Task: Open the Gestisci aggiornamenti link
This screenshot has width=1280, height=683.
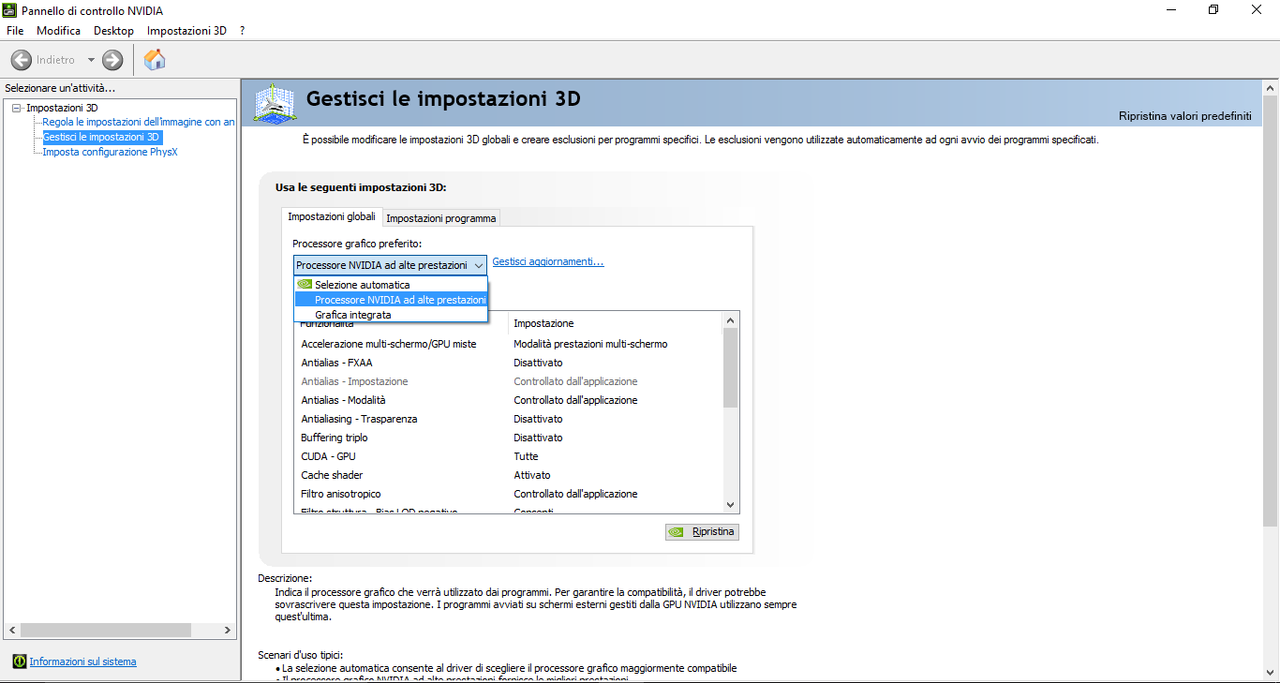Action: coord(548,262)
